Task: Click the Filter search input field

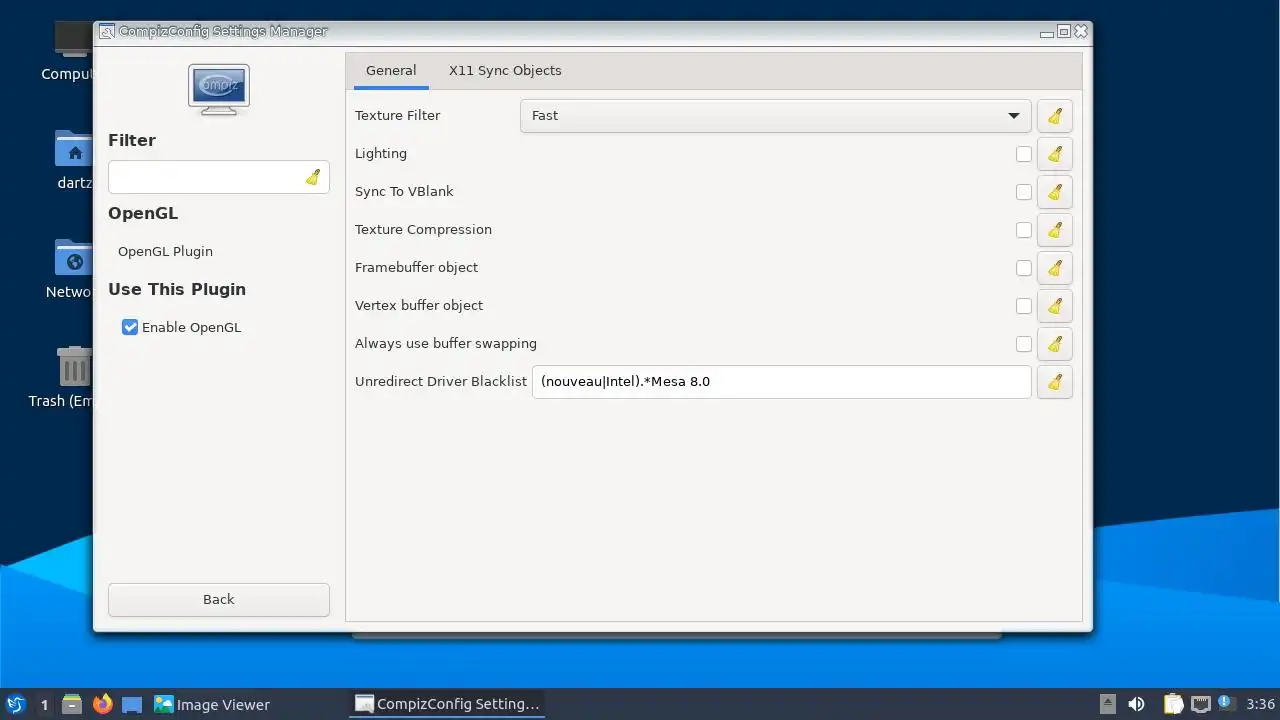Action: click(x=219, y=177)
